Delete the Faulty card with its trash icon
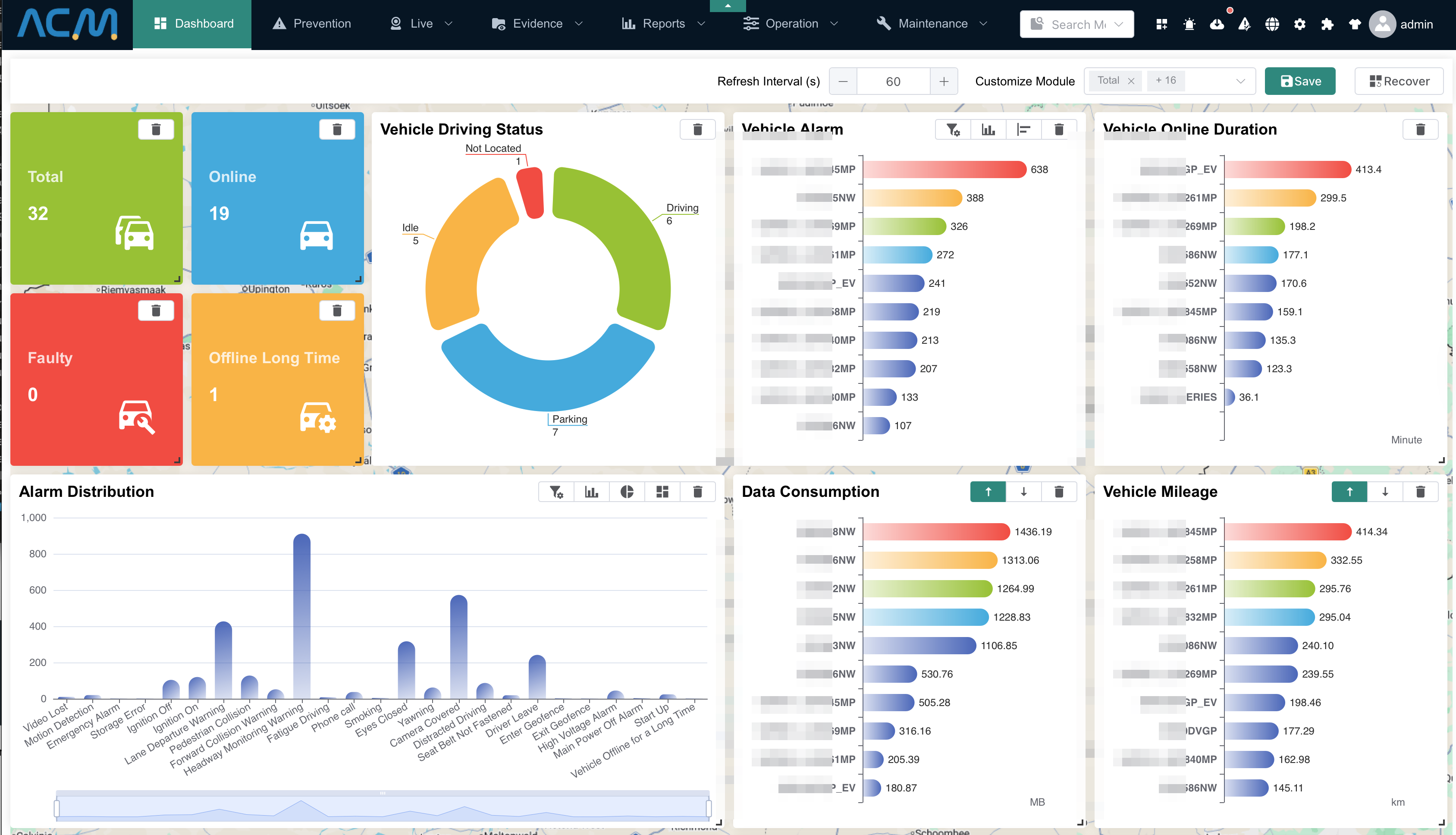Image resolution: width=1456 pixels, height=835 pixels. click(x=155, y=310)
